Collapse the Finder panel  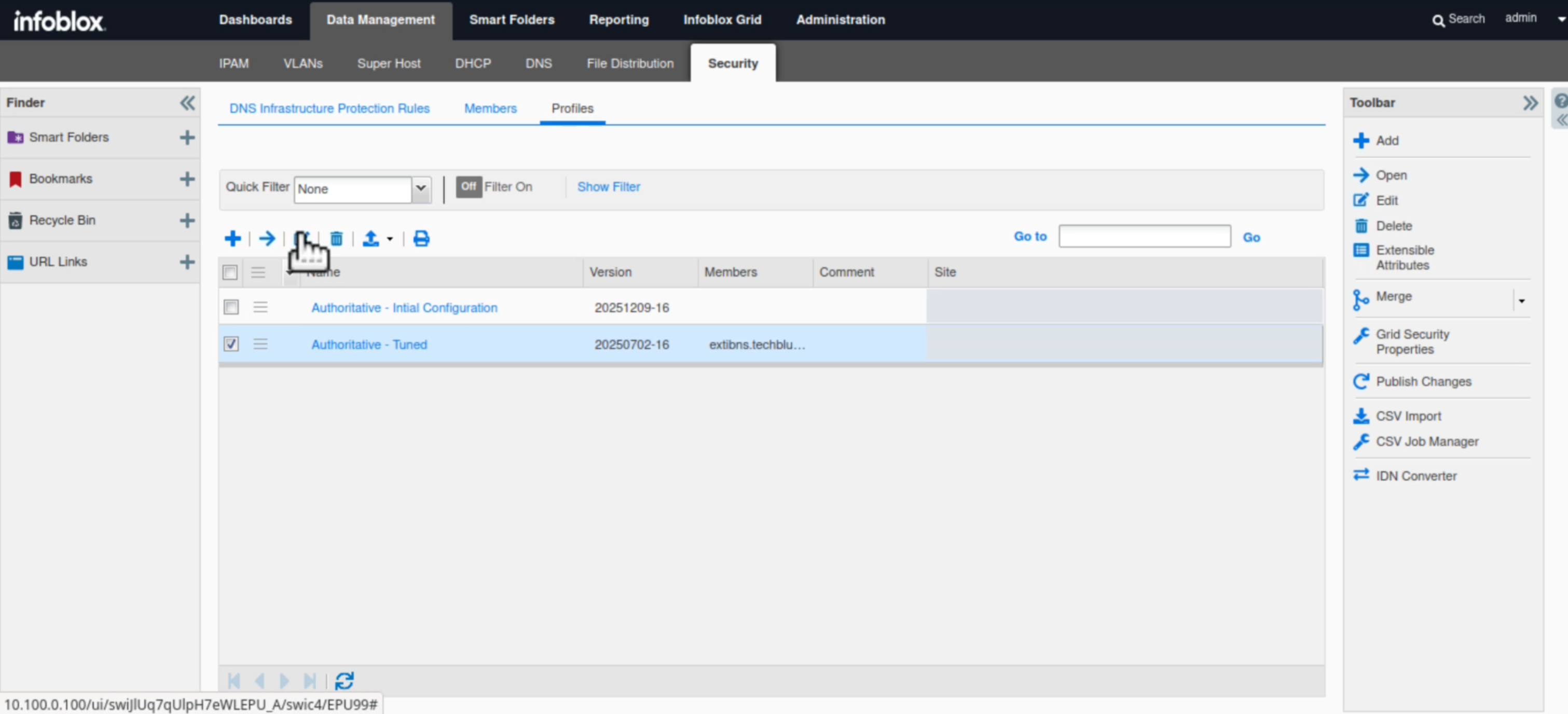pyautogui.click(x=187, y=102)
